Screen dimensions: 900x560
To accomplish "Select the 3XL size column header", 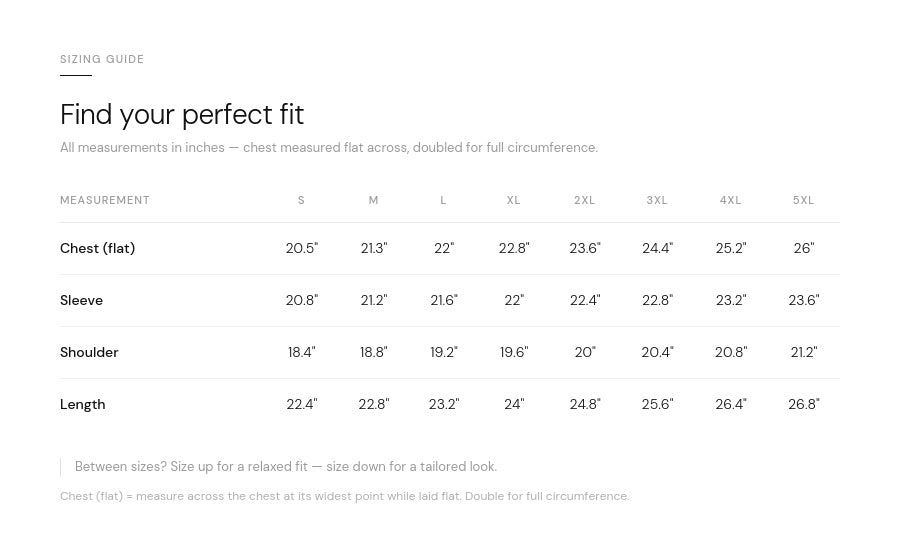I will pyautogui.click(x=657, y=201).
